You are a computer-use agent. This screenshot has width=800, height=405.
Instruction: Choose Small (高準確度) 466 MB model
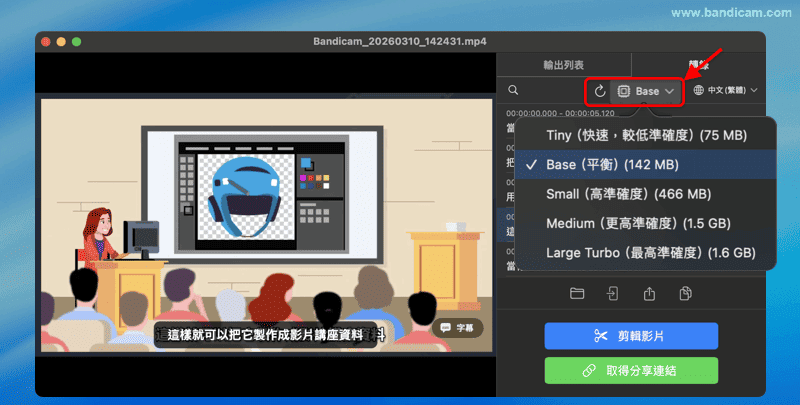[645, 194]
